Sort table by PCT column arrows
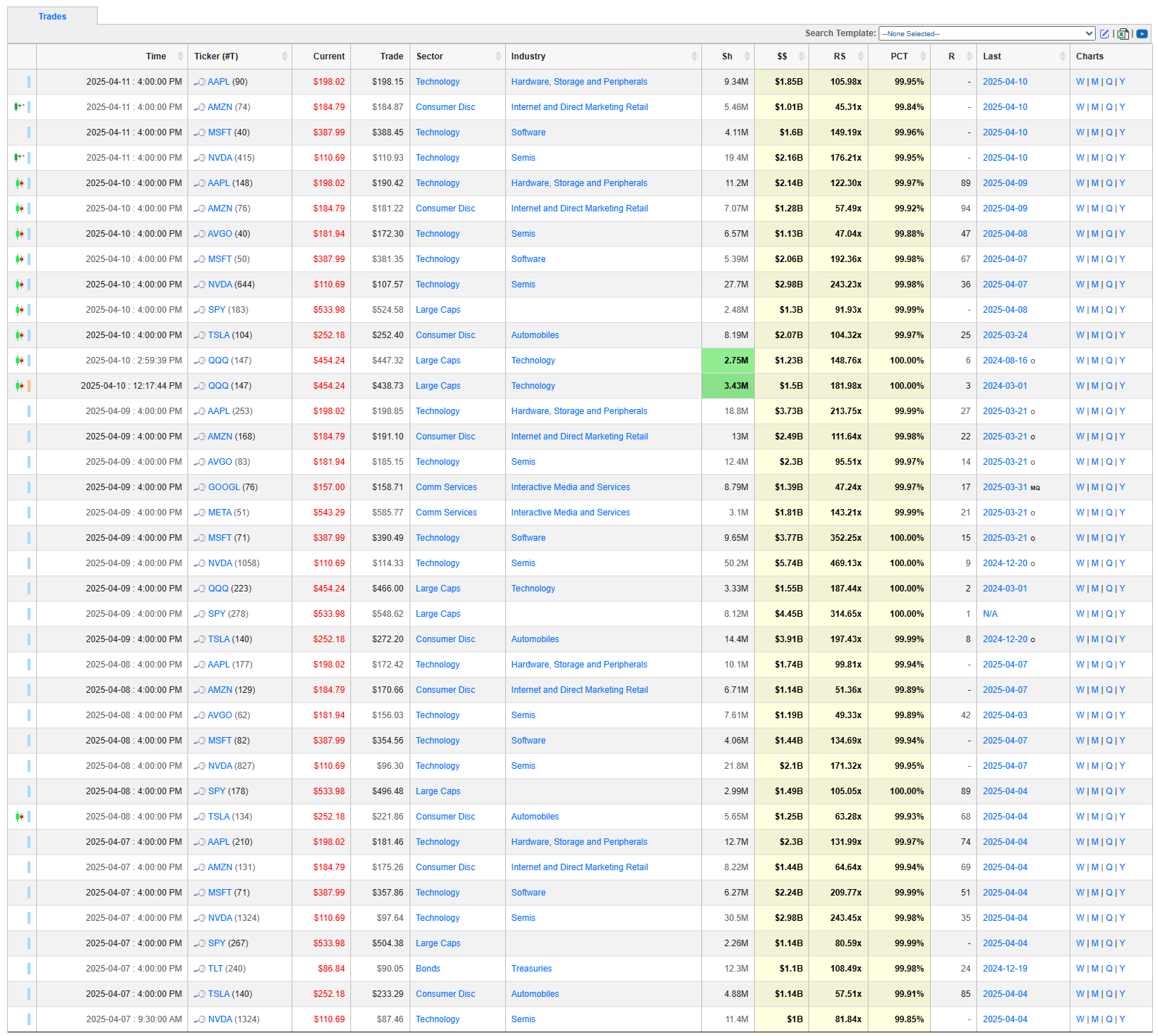This screenshot has width=1158, height=1036. tap(923, 56)
